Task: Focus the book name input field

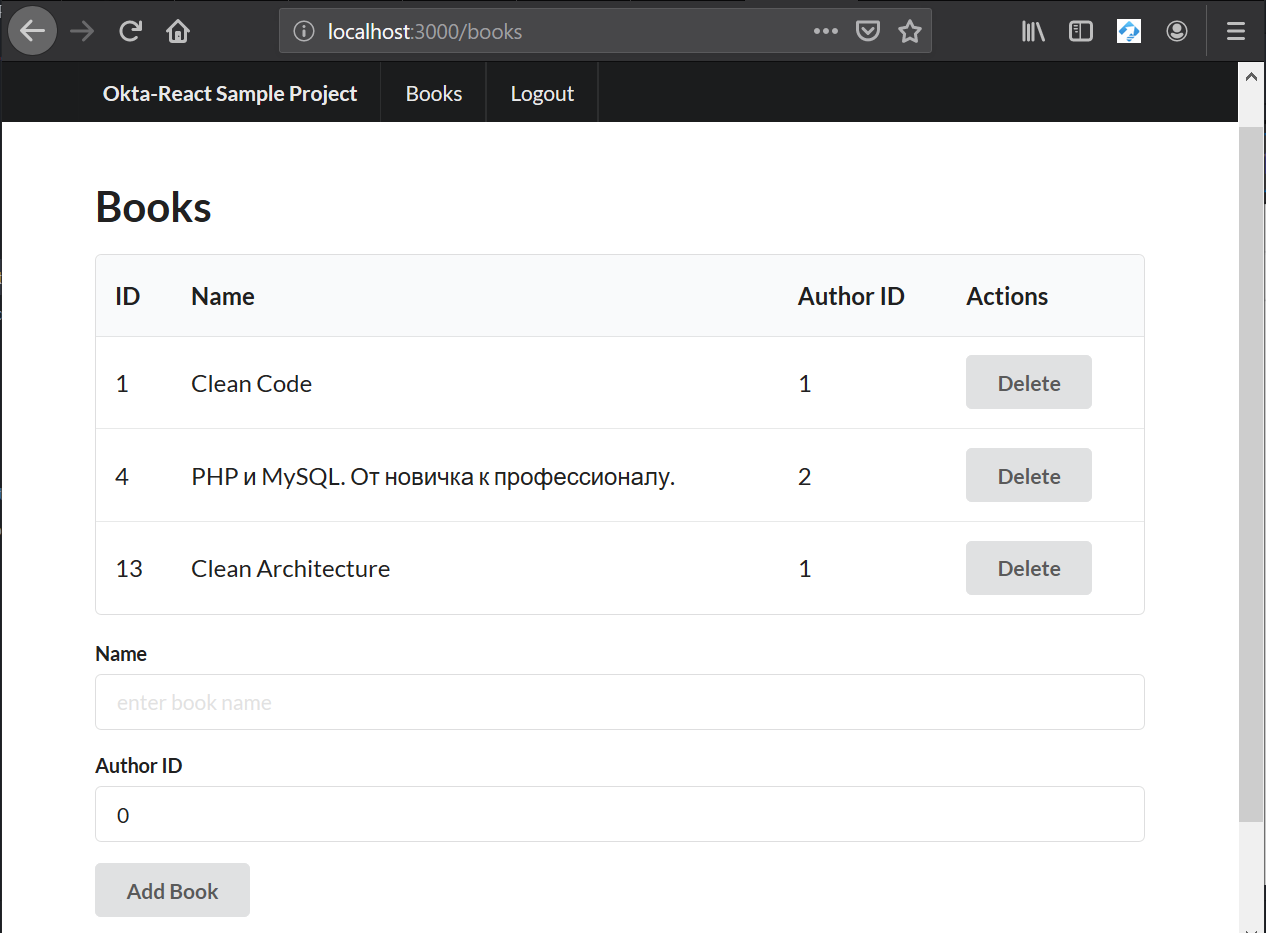Action: coord(619,702)
